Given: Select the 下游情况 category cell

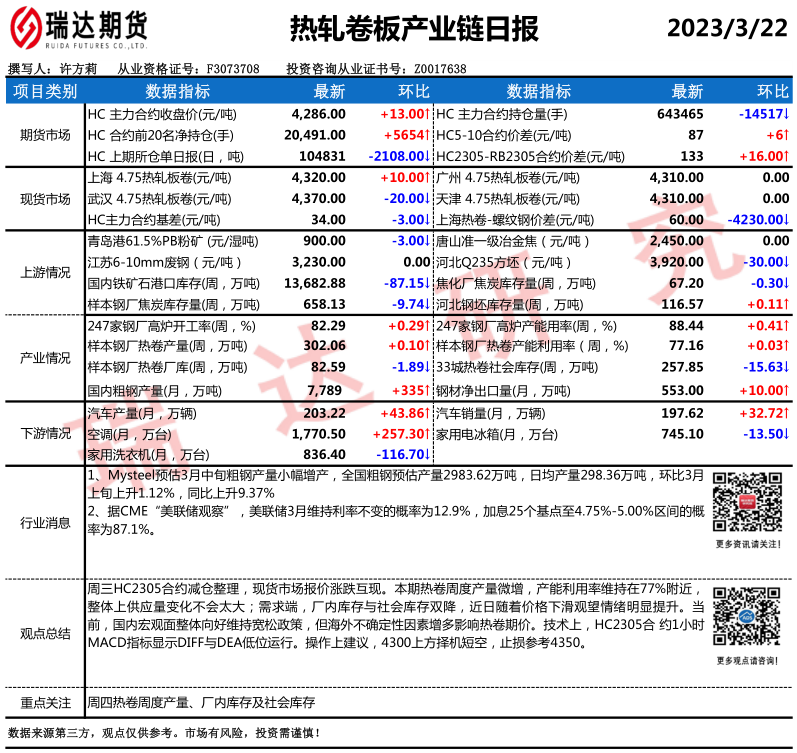Looking at the screenshot, I should [45, 433].
